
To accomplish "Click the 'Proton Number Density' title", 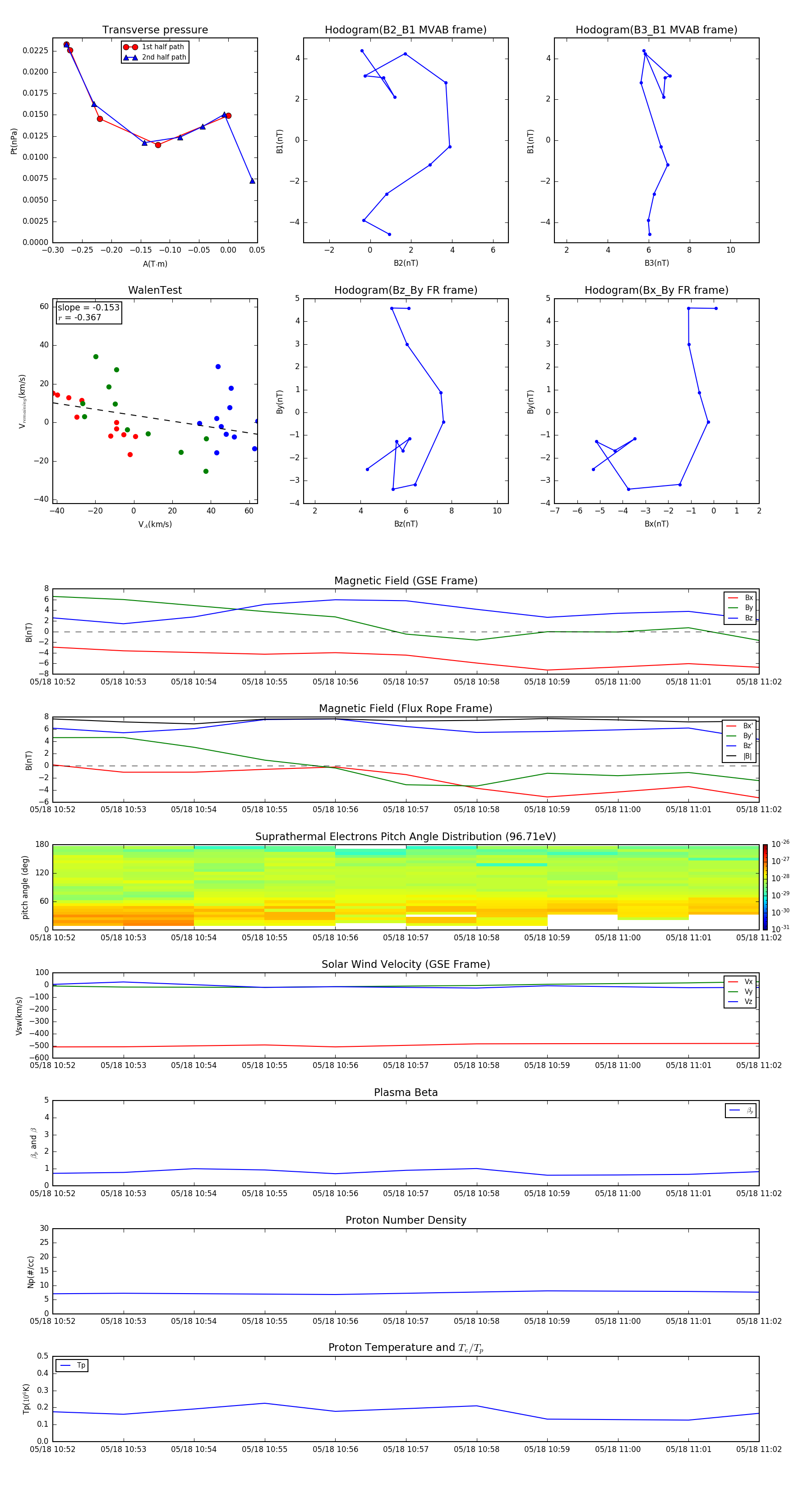I will click(x=406, y=1220).
